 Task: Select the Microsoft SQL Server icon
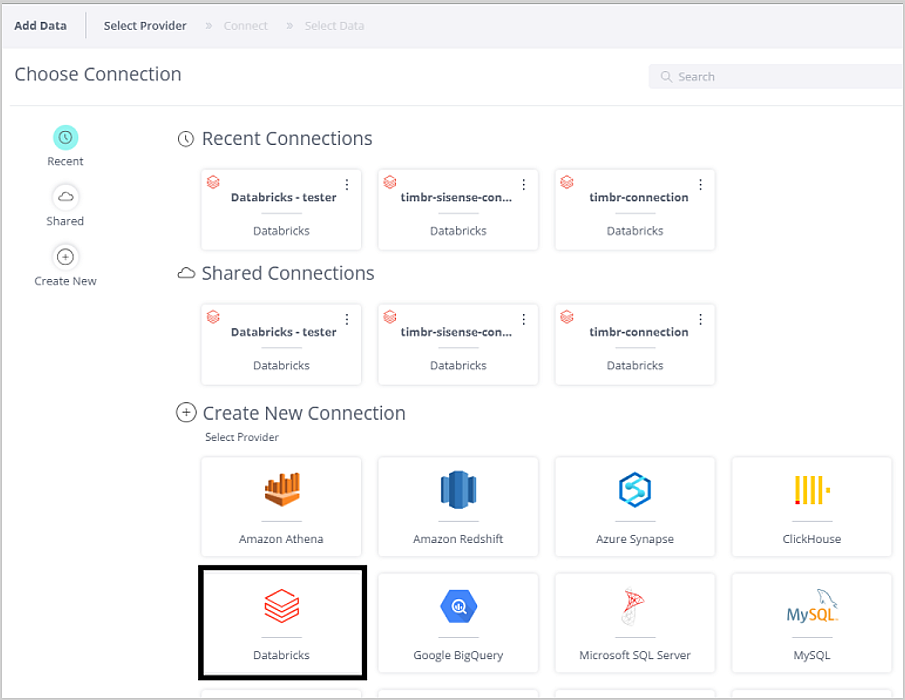635,606
